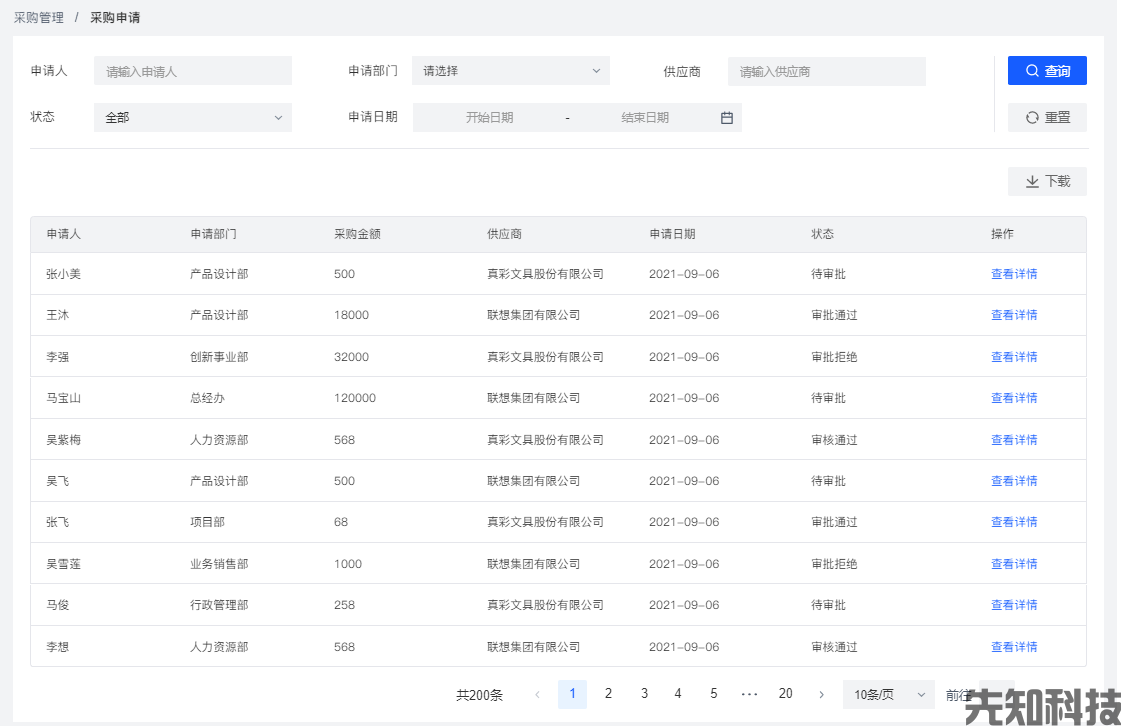Click the 行政管理部 department cell

click(219, 605)
